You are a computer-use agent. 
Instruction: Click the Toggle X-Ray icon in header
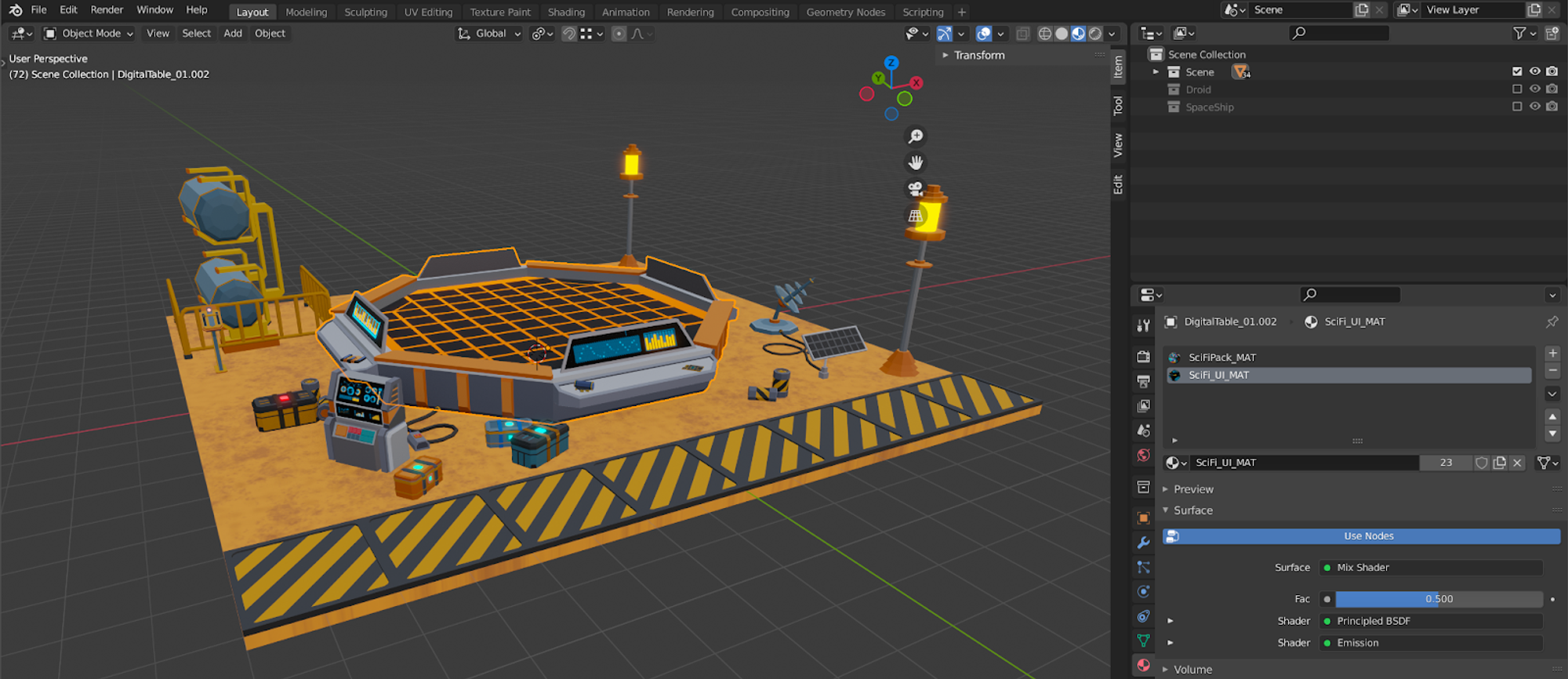(x=1022, y=34)
